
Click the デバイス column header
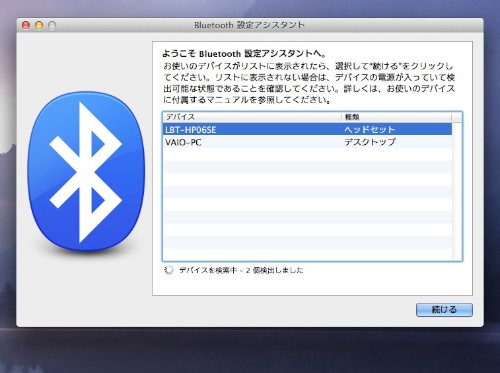pyautogui.click(x=252, y=117)
